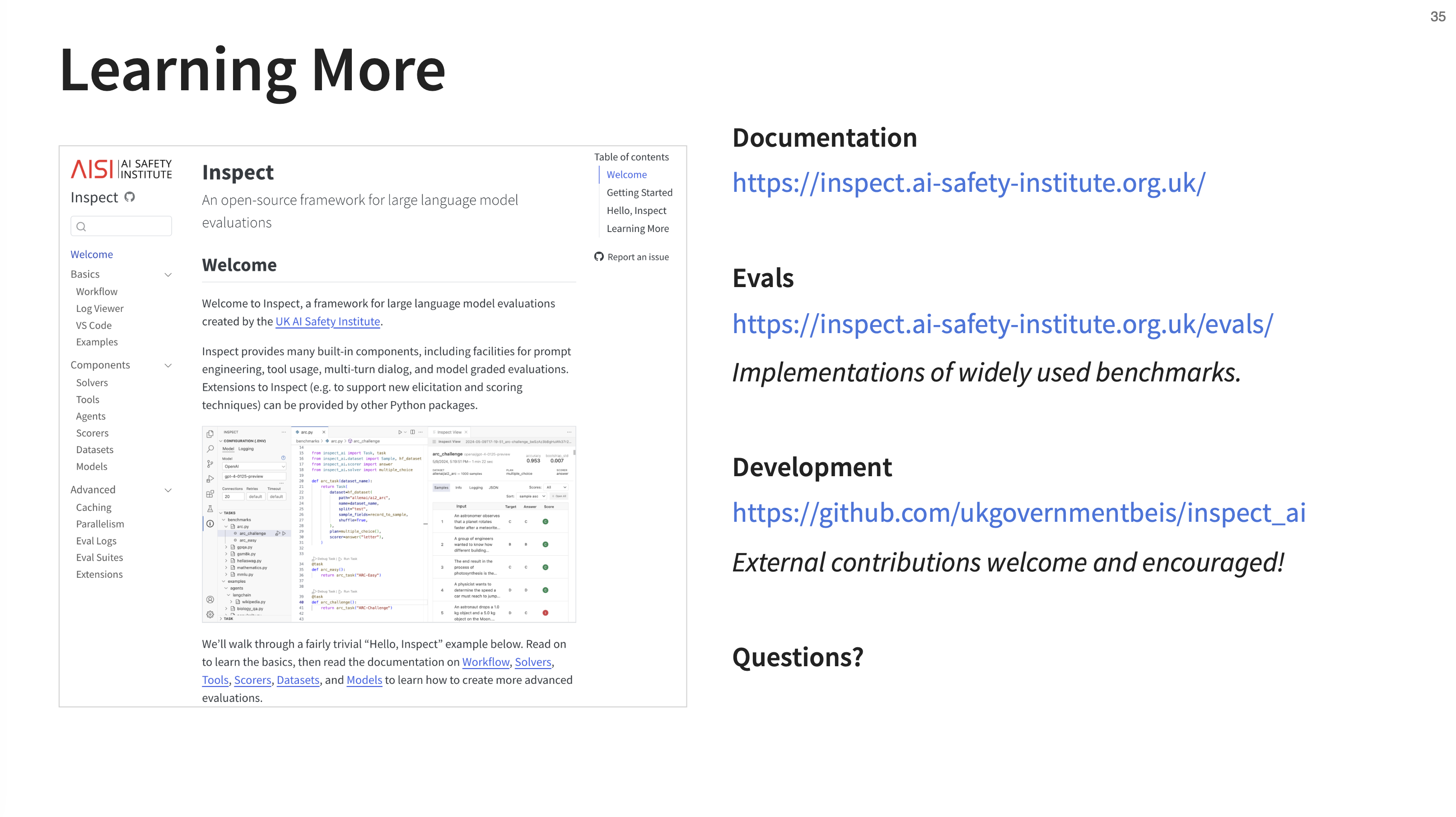The width and height of the screenshot is (1456, 817).
Task: Click the Components section heading
Action: tap(100, 365)
